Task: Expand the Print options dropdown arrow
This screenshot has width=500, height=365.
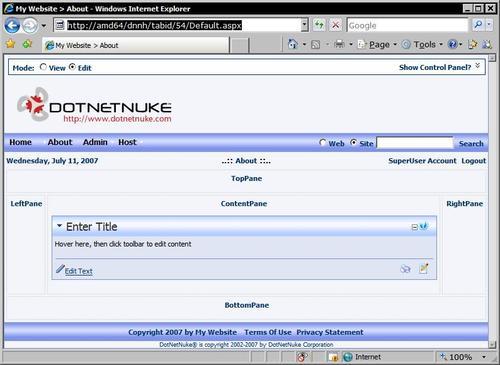Action: [351, 44]
